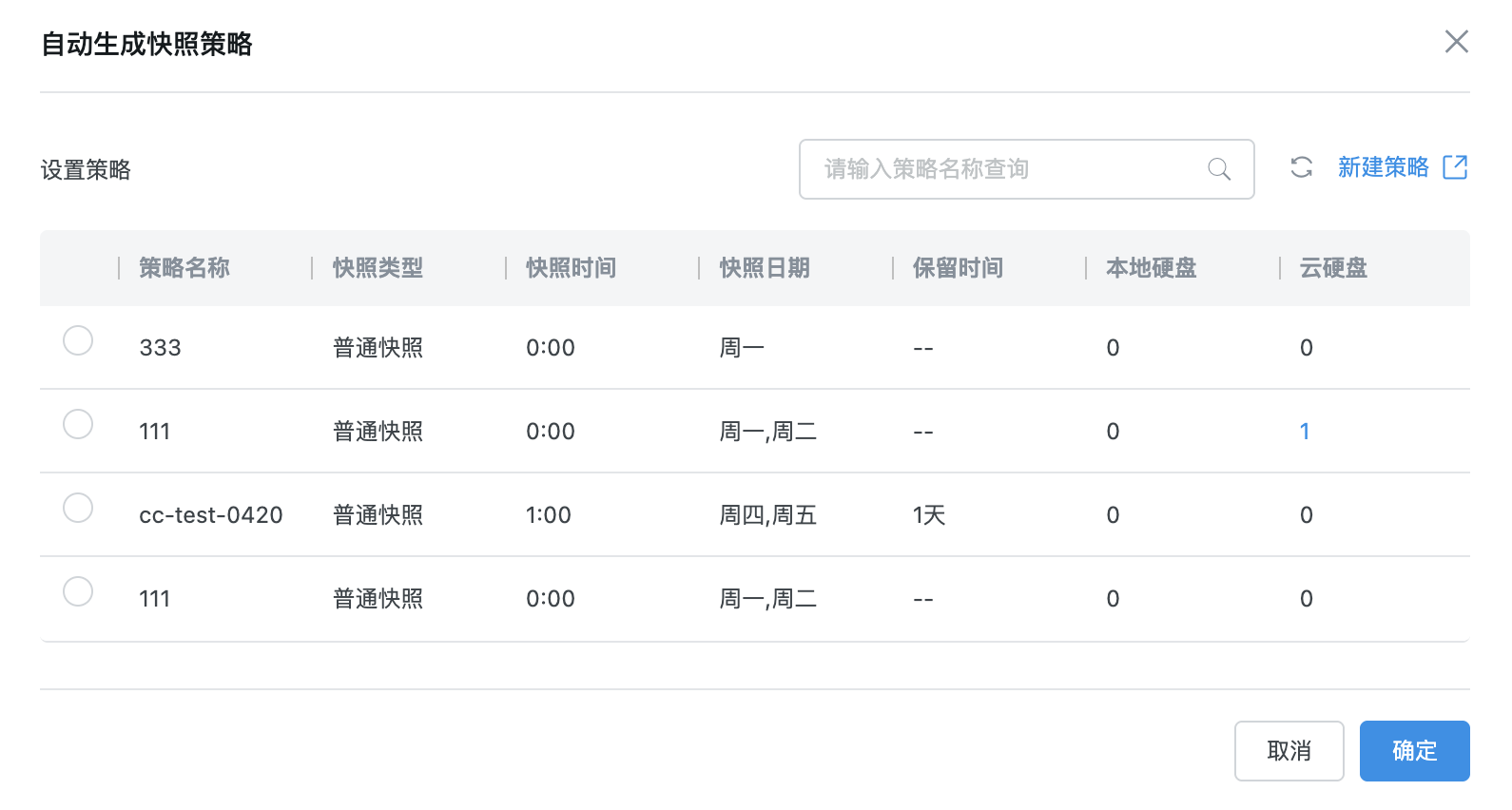1512x810 pixels.
Task: Click the 快照类型 column header
Action: point(378,268)
